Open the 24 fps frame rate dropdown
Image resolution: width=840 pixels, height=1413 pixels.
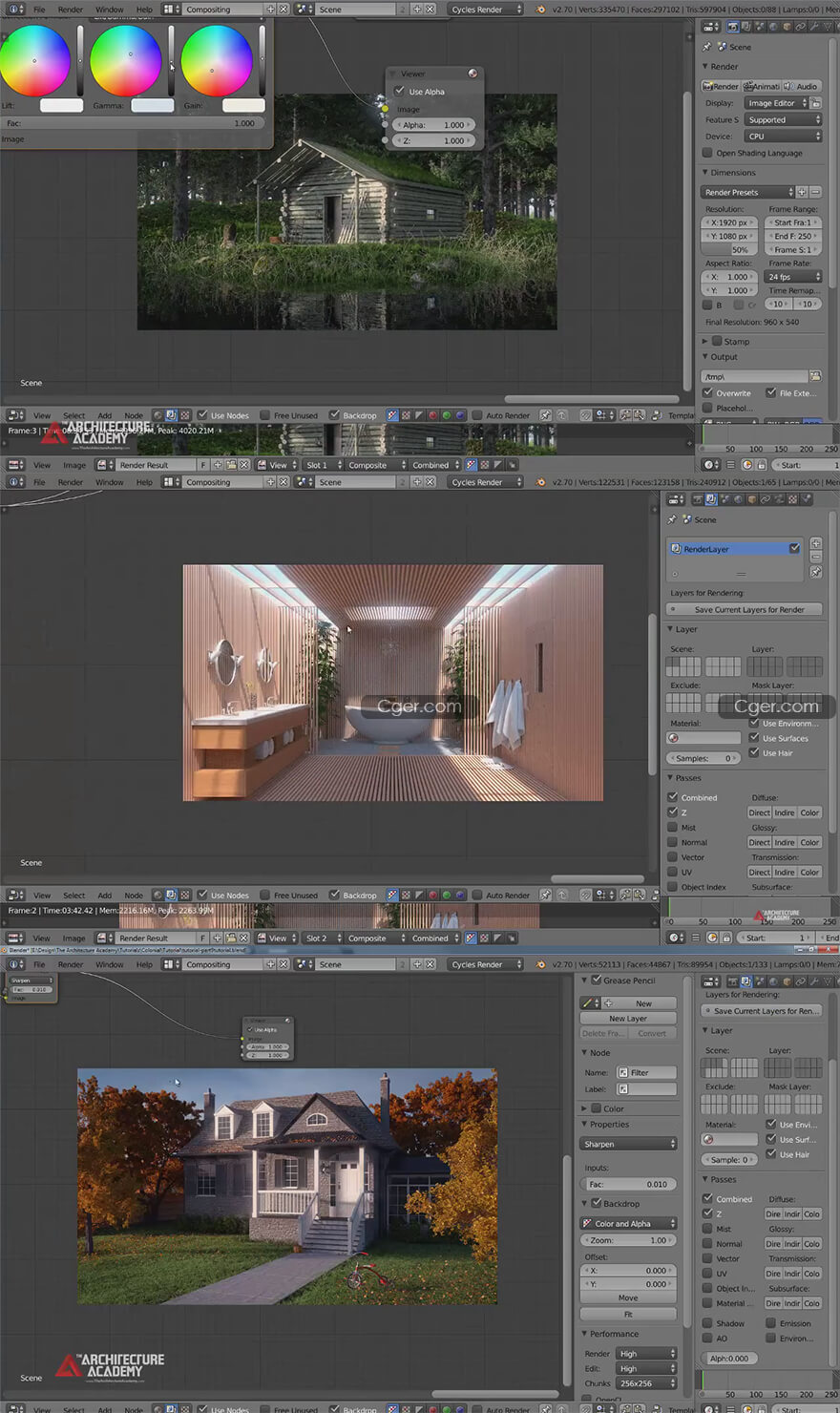[x=792, y=277]
